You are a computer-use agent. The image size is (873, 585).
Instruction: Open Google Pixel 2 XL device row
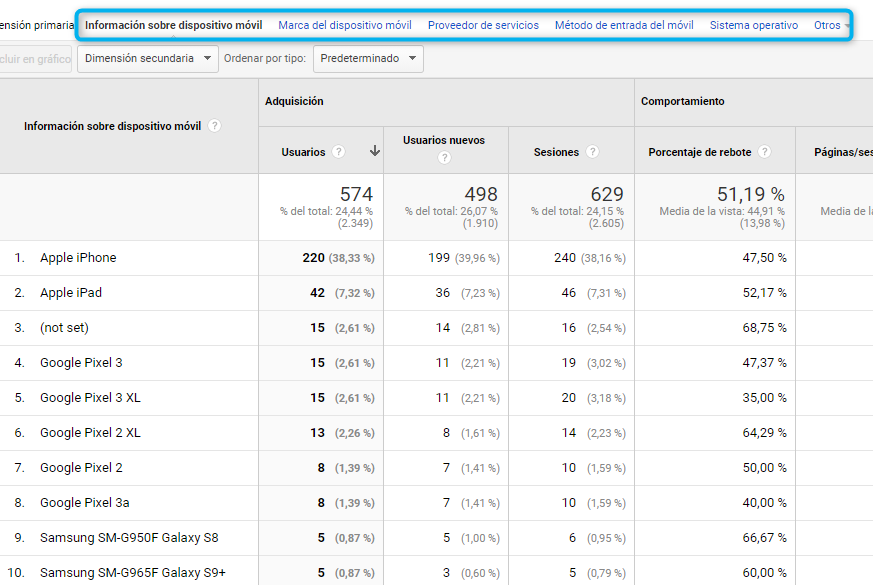tap(90, 433)
